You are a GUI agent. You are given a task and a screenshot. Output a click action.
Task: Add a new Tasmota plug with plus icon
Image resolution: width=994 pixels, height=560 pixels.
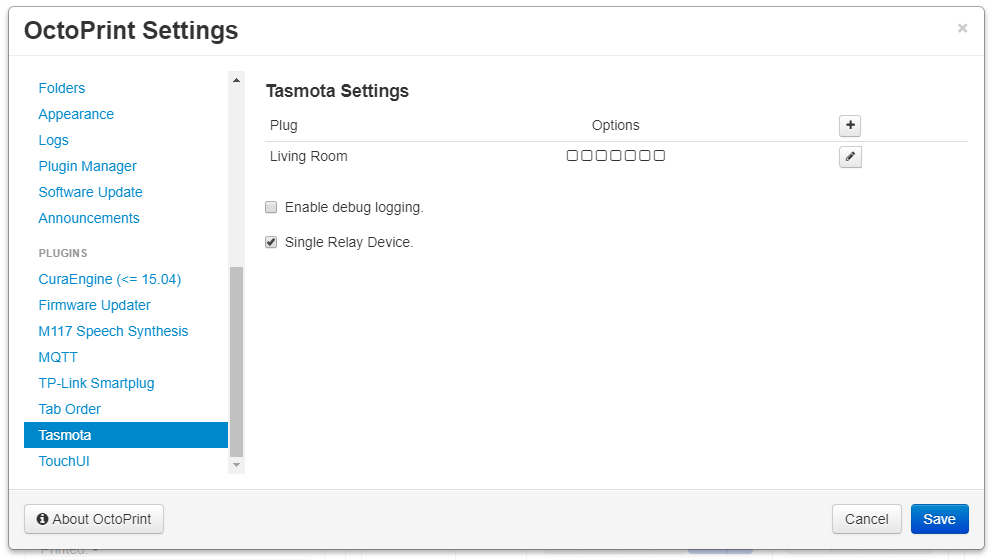[x=849, y=126]
